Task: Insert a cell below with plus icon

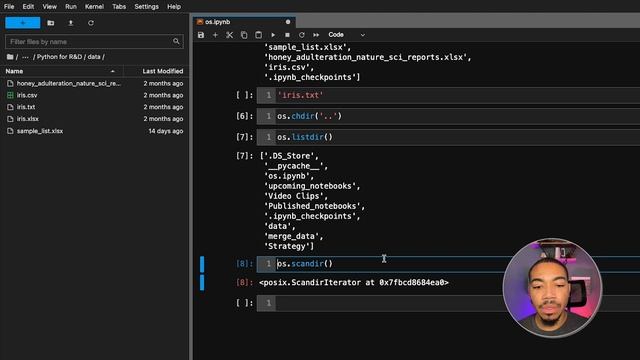Action: tap(215, 35)
